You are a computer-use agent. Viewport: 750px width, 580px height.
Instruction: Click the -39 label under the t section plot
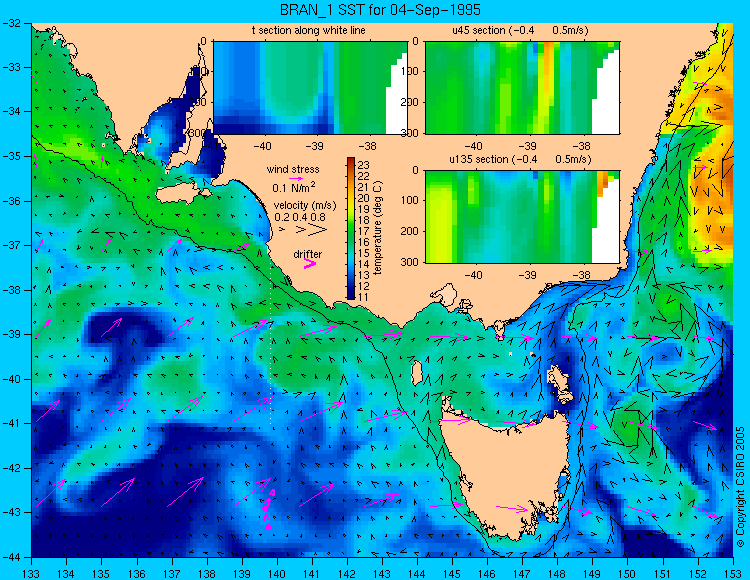314,146
